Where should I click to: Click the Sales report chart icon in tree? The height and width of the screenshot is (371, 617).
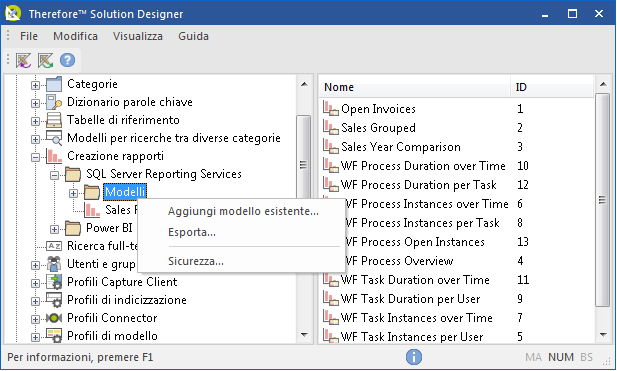pos(92,210)
